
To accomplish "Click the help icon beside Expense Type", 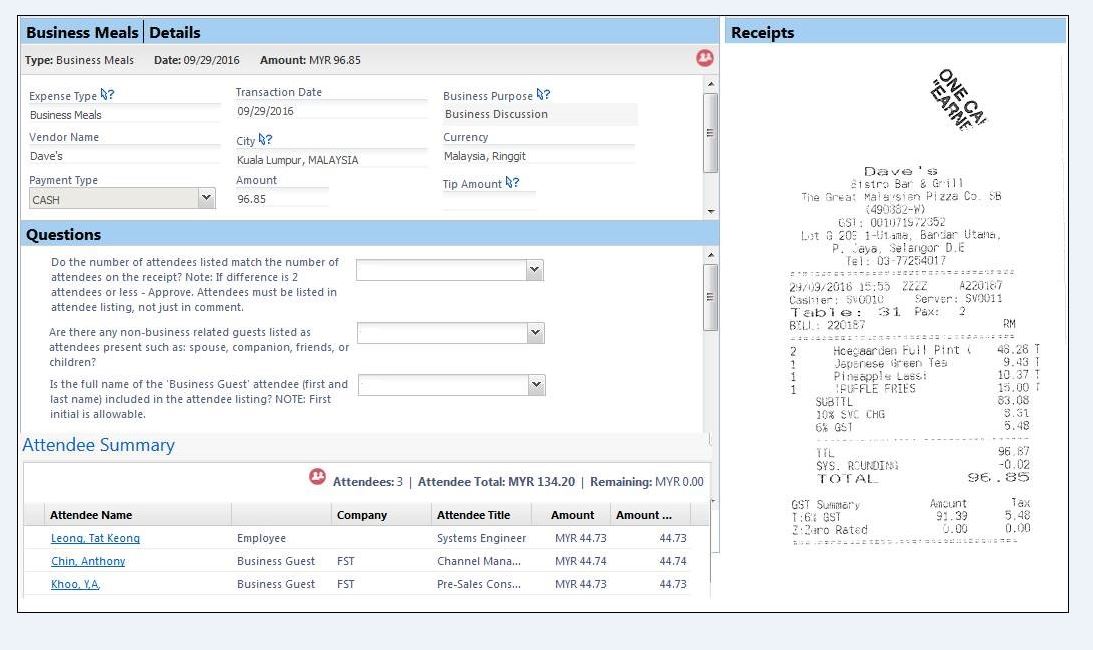I will (108, 96).
